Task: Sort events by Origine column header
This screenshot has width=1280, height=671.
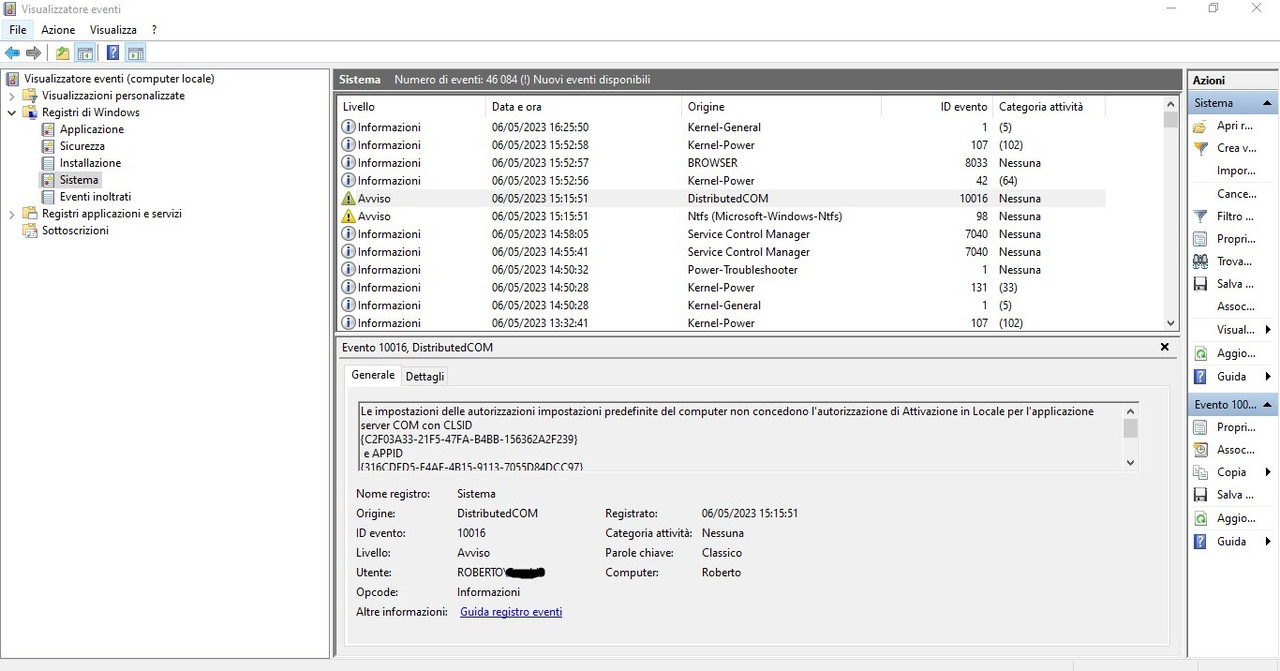Action: tap(782, 107)
